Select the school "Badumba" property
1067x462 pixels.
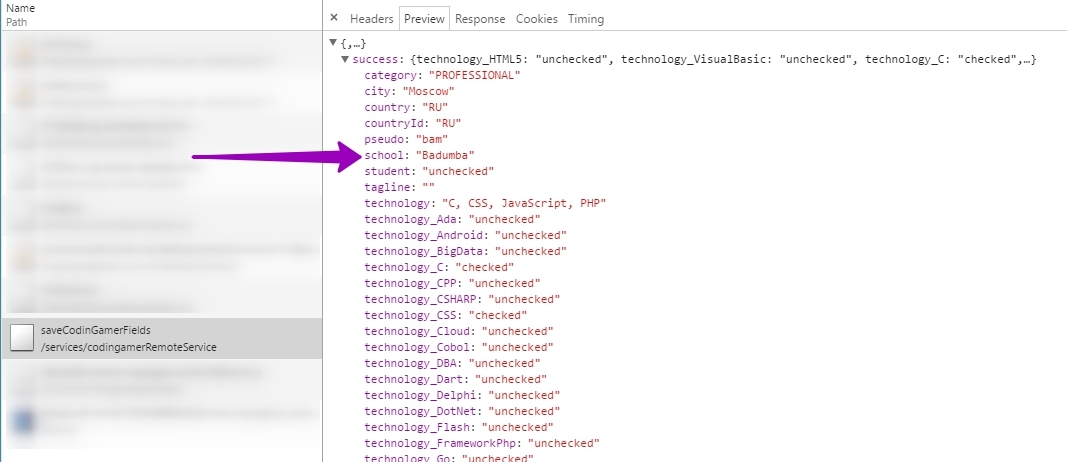coord(418,155)
